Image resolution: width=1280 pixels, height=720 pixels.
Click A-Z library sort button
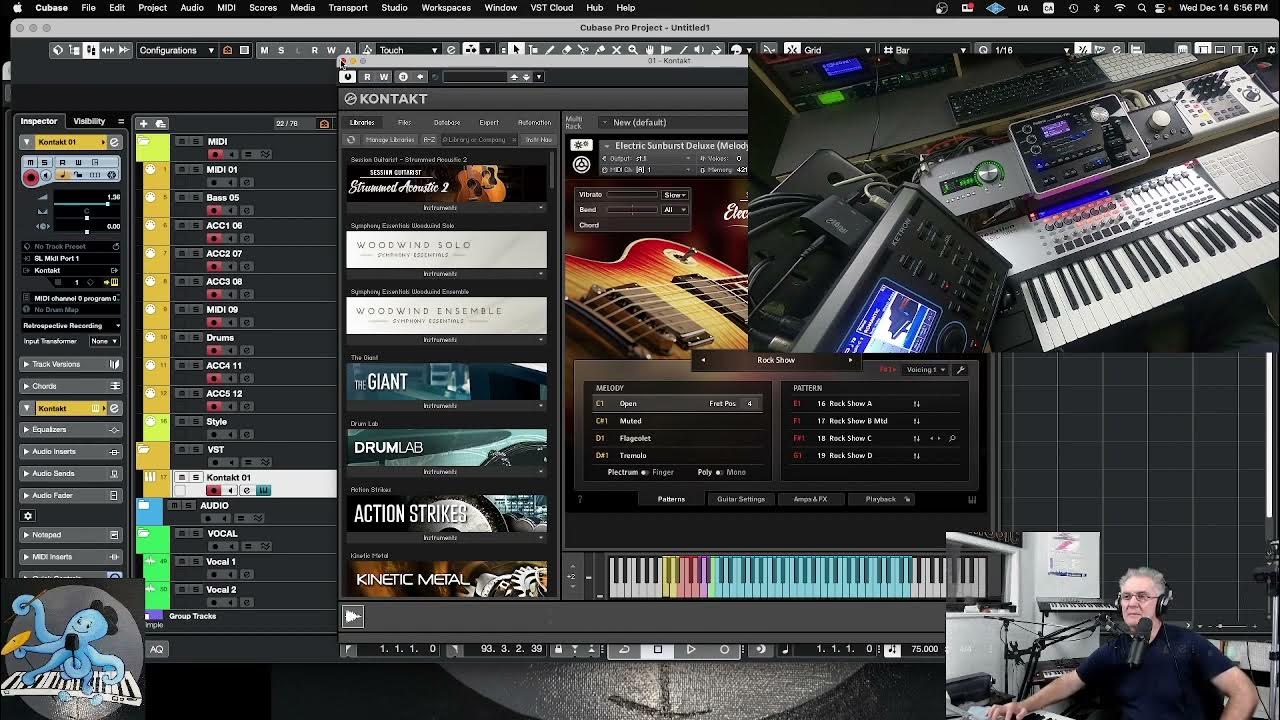(x=429, y=140)
